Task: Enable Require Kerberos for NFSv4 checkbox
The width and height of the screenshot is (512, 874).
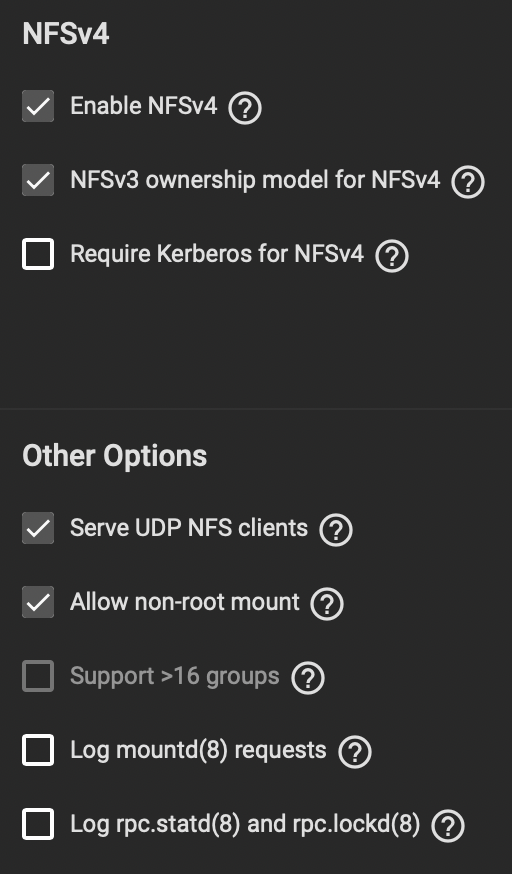Action: tap(38, 254)
